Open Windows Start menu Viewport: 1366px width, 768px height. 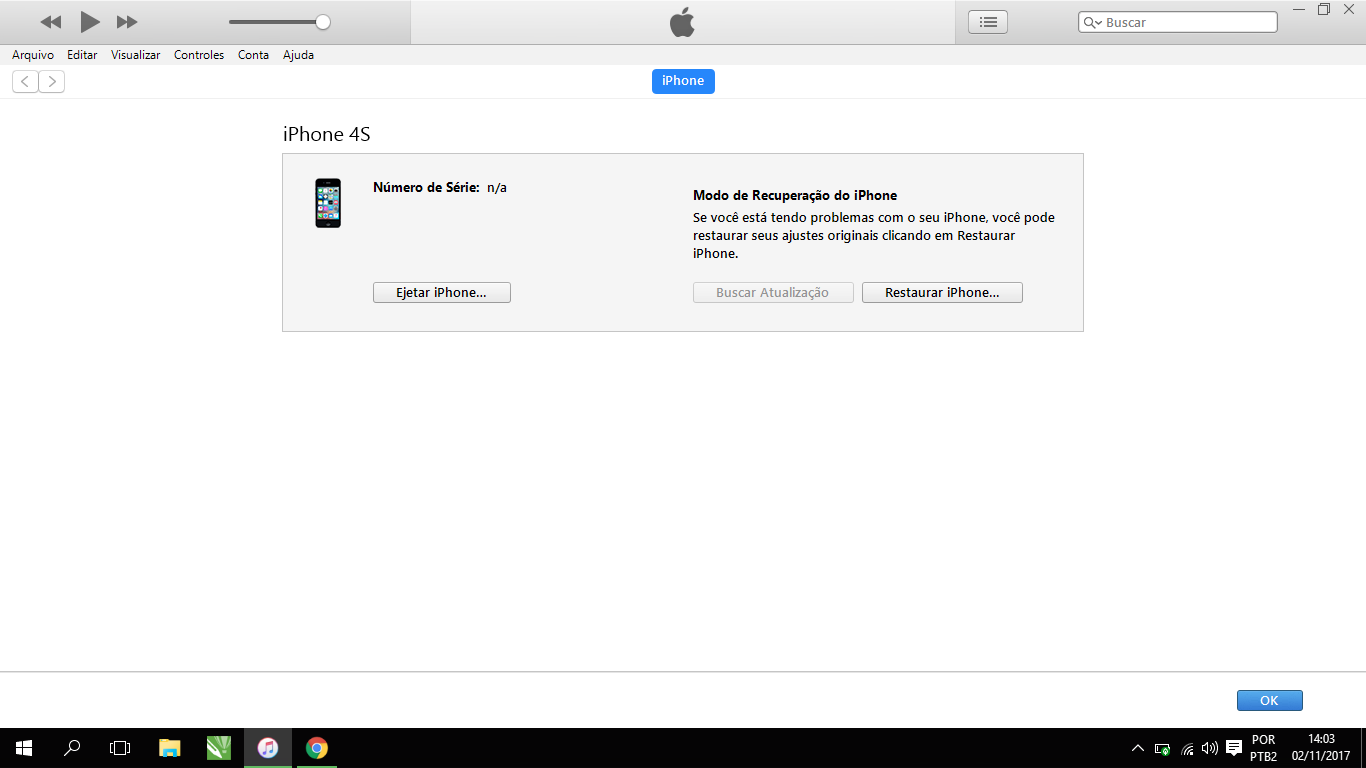[x=24, y=748]
